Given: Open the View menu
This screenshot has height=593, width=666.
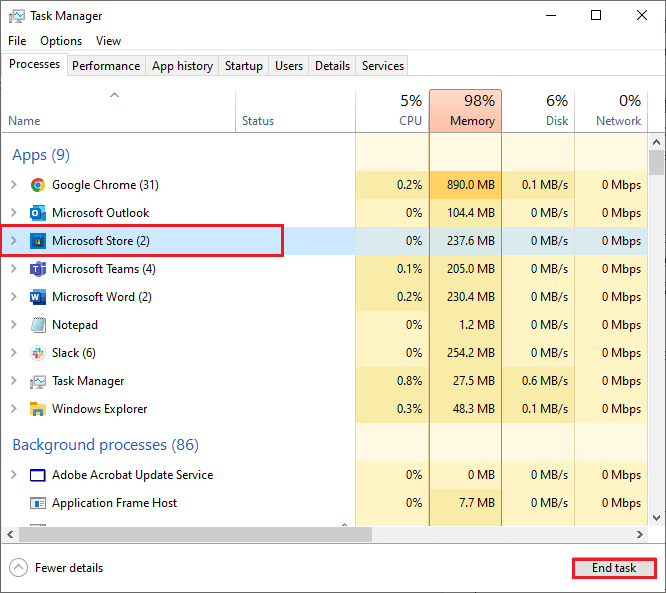Looking at the screenshot, I should tap(108, 41).
